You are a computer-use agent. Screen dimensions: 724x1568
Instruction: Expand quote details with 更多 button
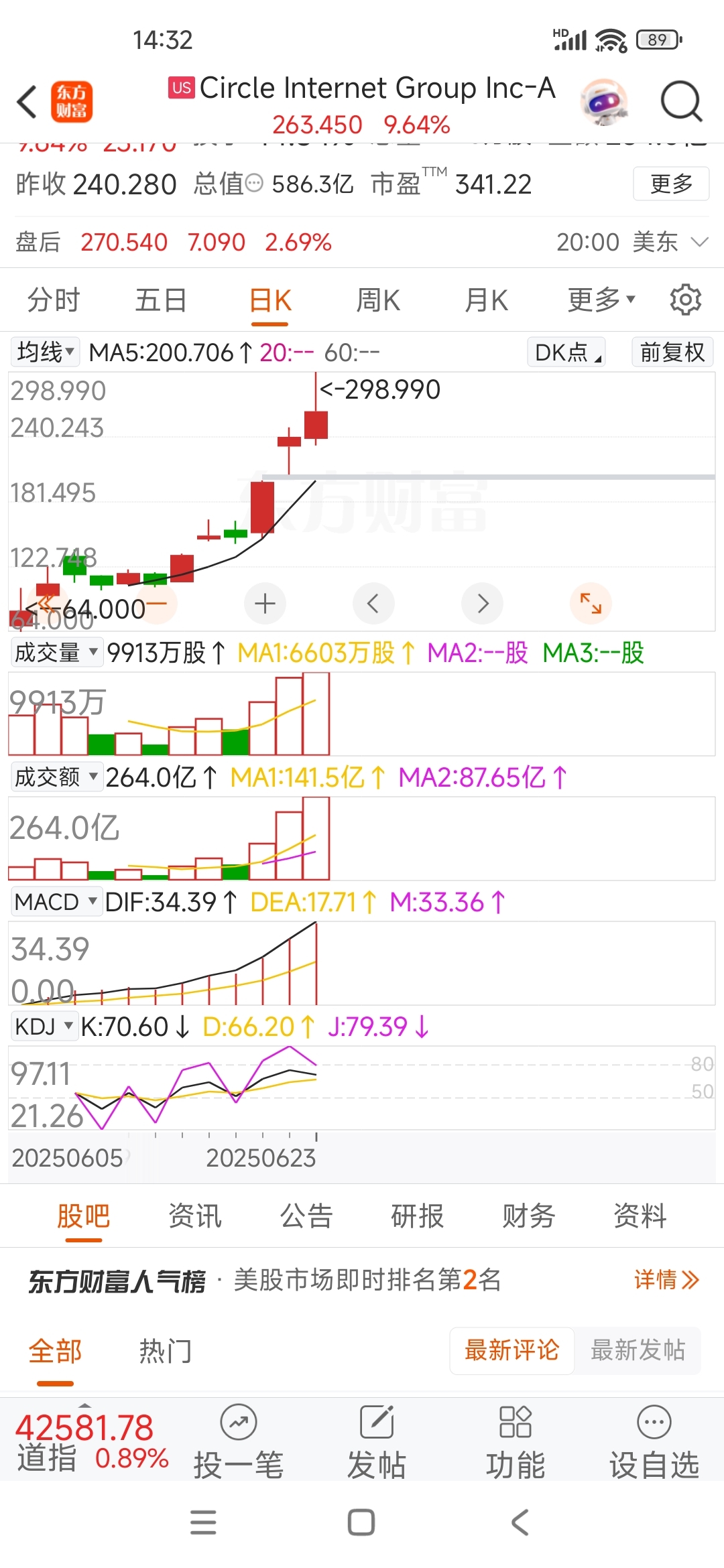pyautogui.click(x=671, y=184)
